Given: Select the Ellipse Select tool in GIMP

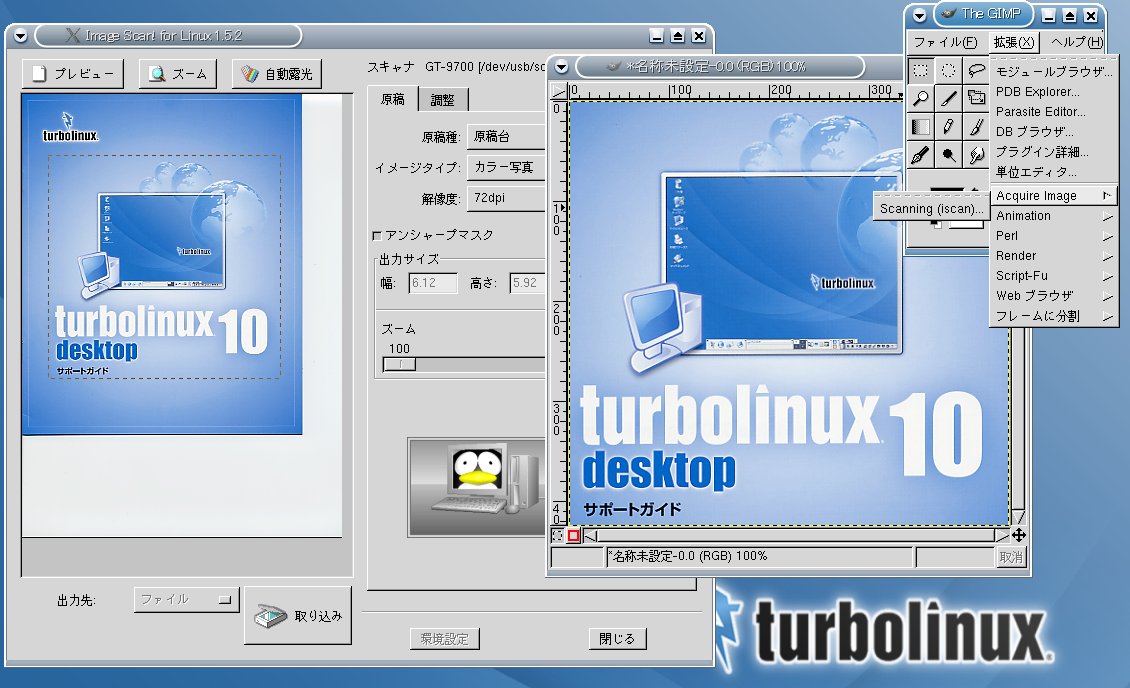Looking at the screenshot, I should click(948, 71).
